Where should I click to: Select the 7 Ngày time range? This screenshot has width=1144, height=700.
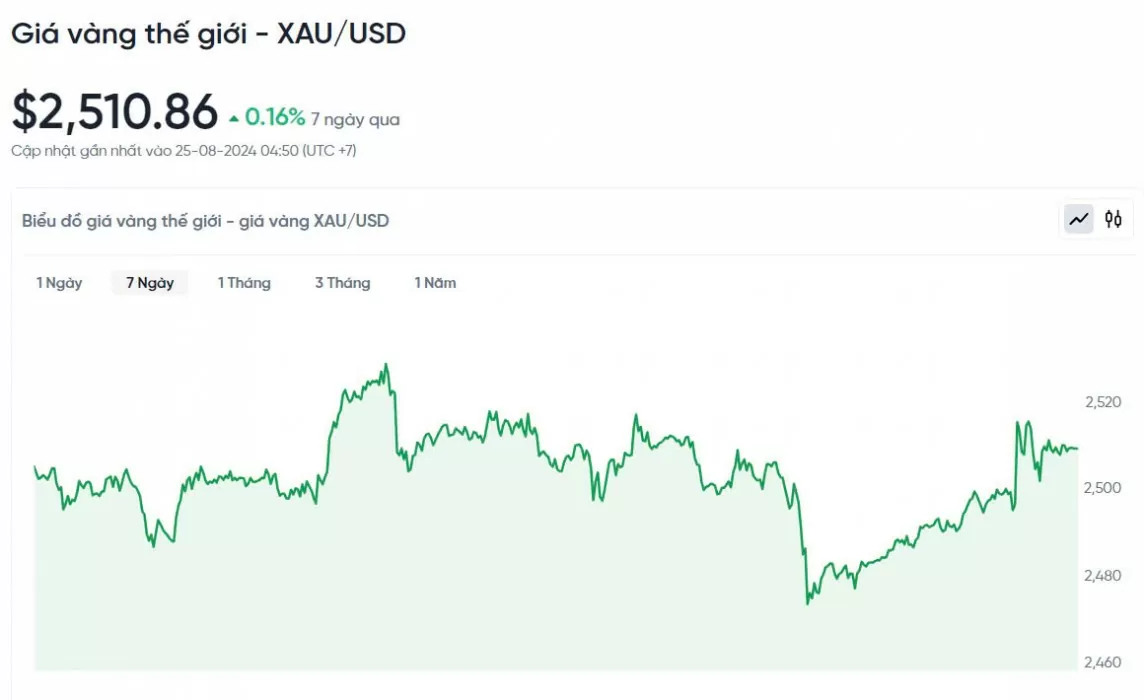click(x=150, y=282)
